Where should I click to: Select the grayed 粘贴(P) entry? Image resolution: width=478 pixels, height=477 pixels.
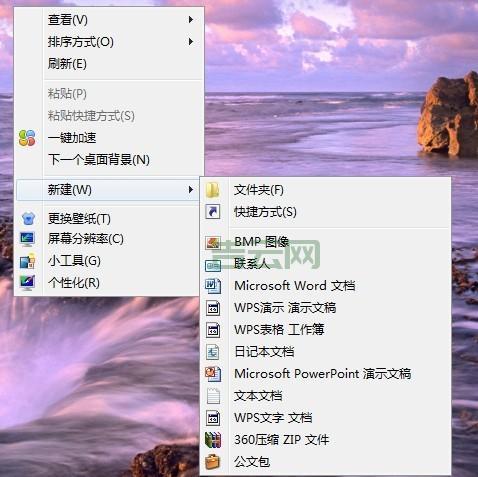point(109,94)
